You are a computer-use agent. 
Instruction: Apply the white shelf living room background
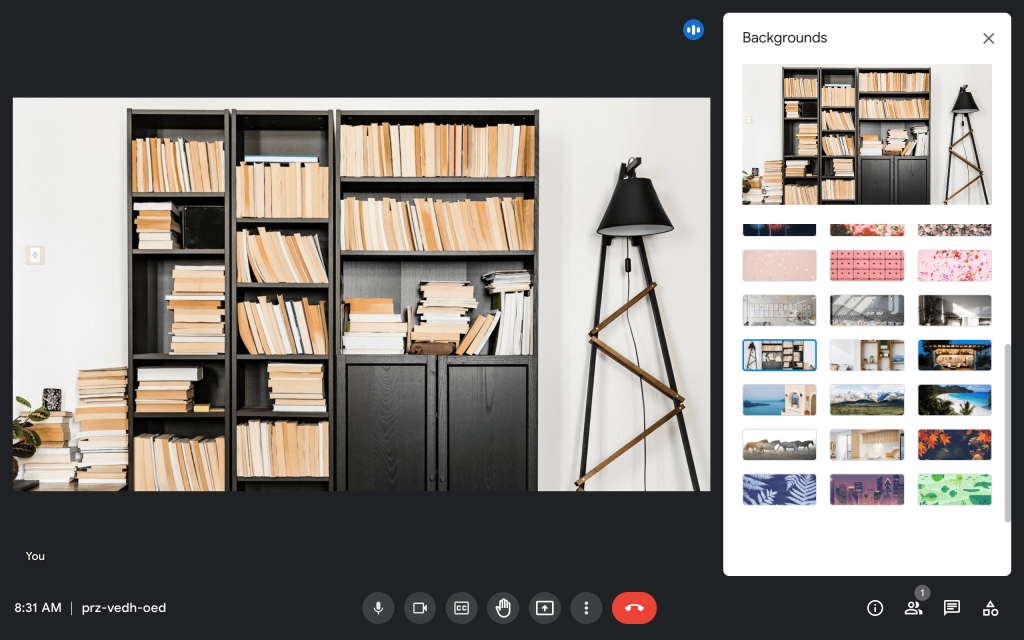pos(867,355)
